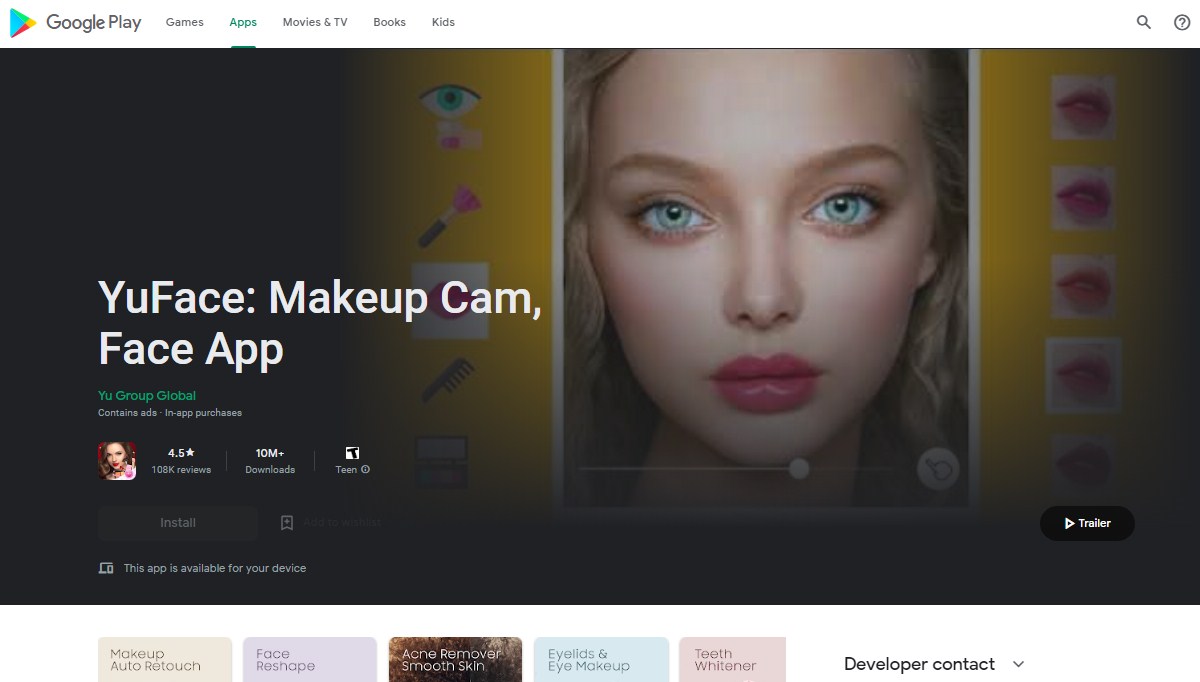Open the 108K reviews rating

[x=181, y=461]
